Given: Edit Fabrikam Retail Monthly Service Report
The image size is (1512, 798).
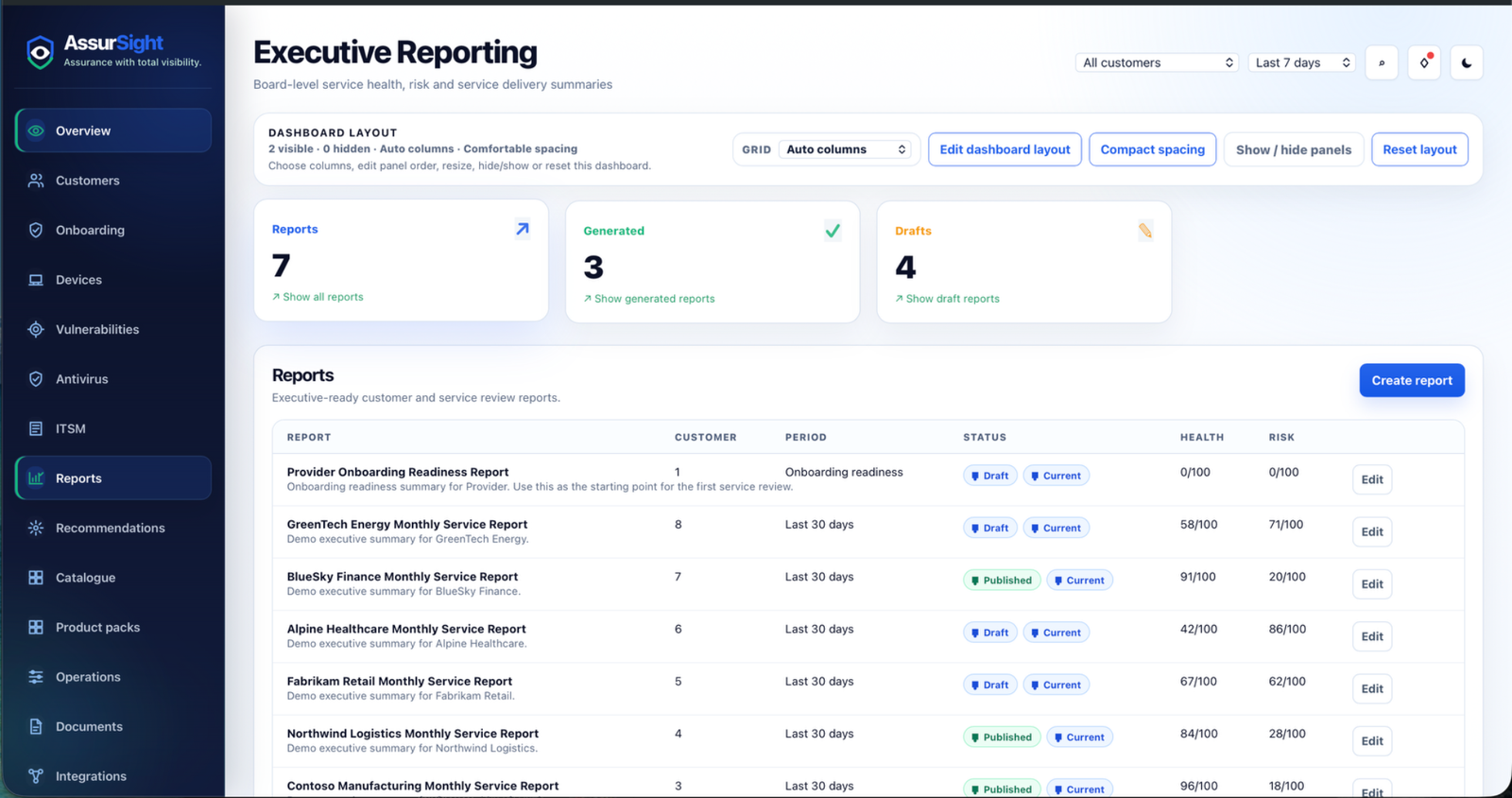Looking at the screenshot, I should point(1372,688).
